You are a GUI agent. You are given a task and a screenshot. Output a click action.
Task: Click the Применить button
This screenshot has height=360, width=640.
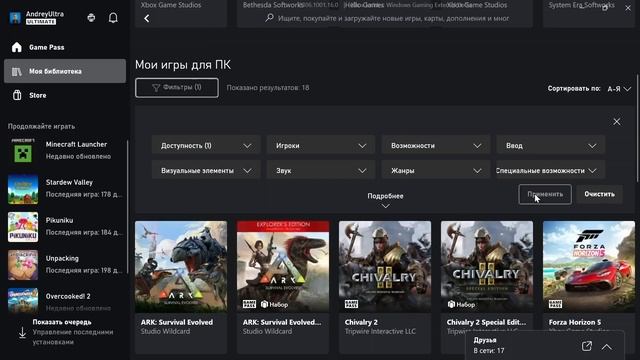(x=545, y=194)
